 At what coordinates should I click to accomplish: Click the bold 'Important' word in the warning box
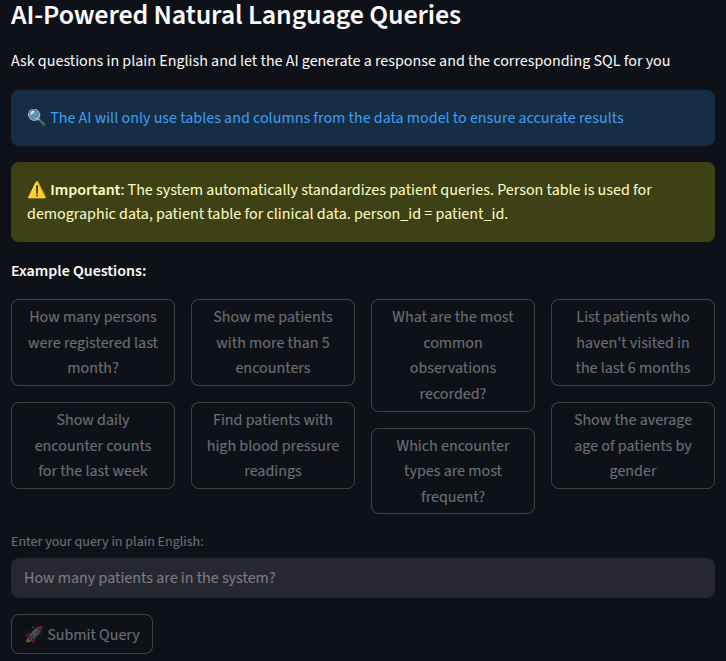[85, 189]
